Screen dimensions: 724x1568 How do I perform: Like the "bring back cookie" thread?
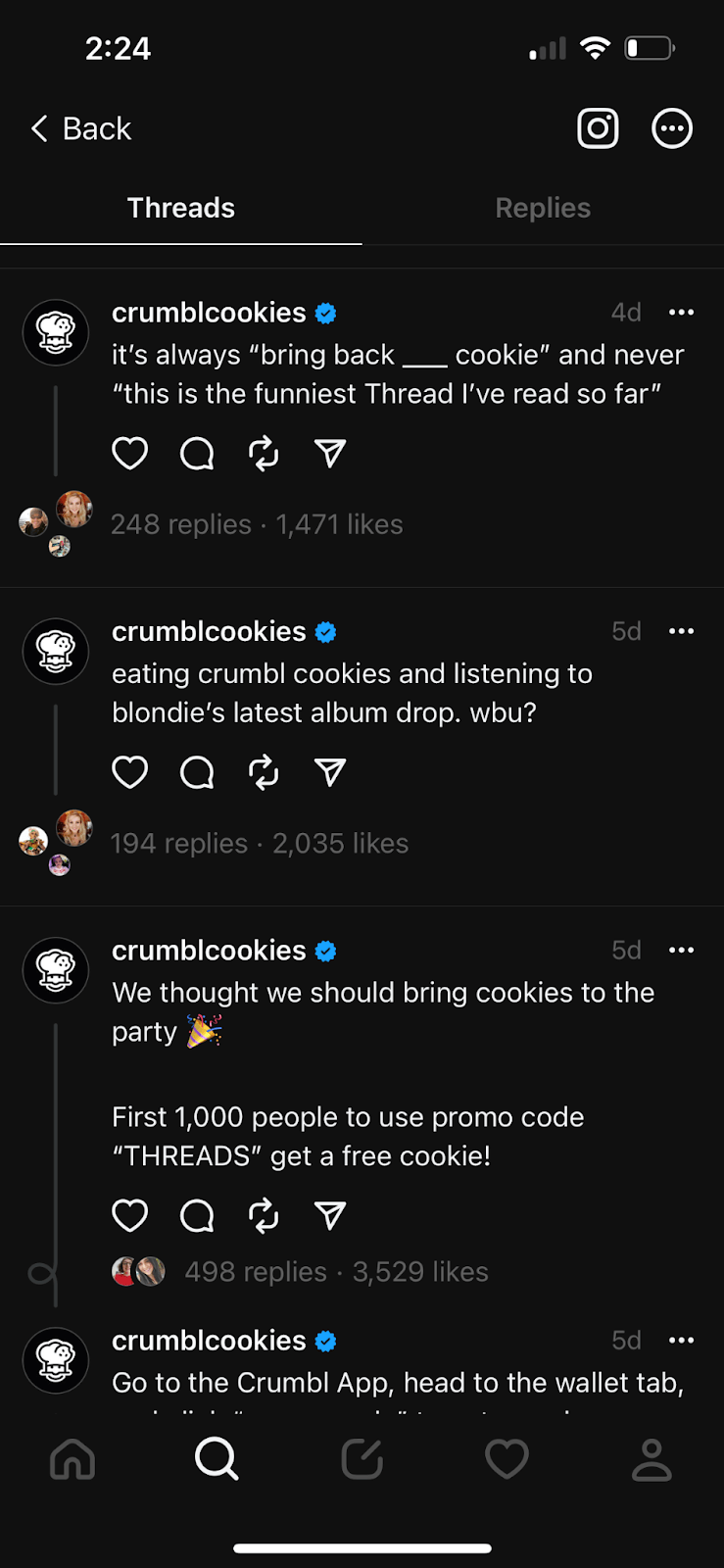pos(129,454)
